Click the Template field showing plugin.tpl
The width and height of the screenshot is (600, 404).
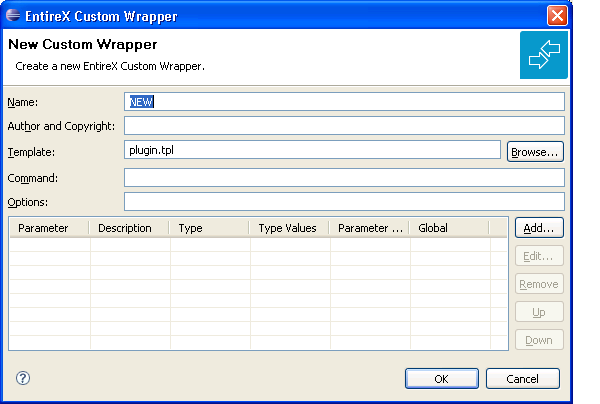[x=312, y=150]
